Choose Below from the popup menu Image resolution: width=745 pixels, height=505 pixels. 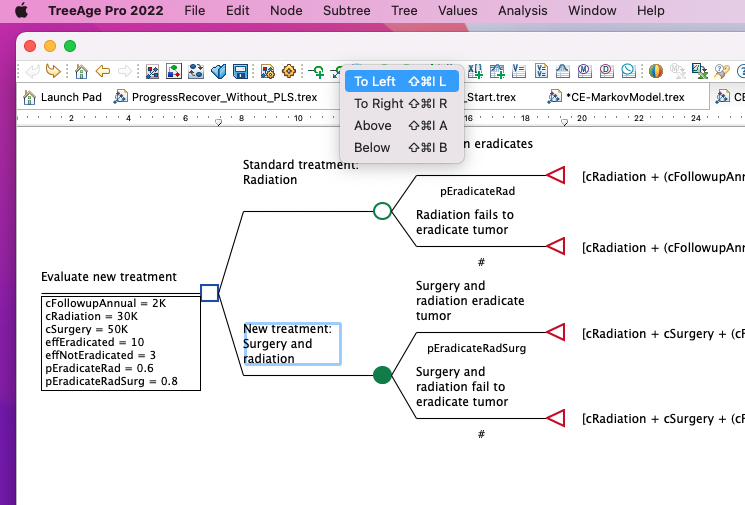point(401,147)
